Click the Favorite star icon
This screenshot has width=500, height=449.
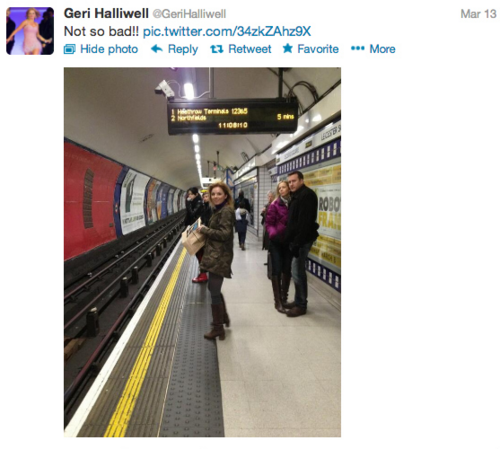[x=288, y=49]
